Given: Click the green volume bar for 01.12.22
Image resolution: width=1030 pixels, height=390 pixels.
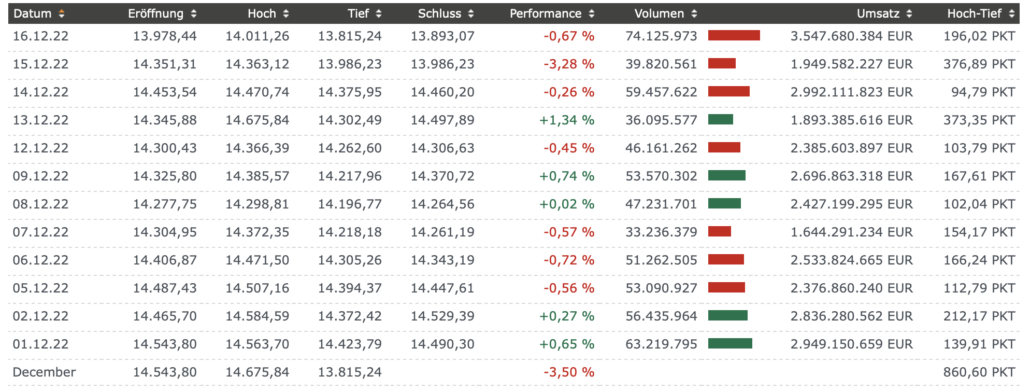Looking at the screenshot, I should click(x=730, y=343).
